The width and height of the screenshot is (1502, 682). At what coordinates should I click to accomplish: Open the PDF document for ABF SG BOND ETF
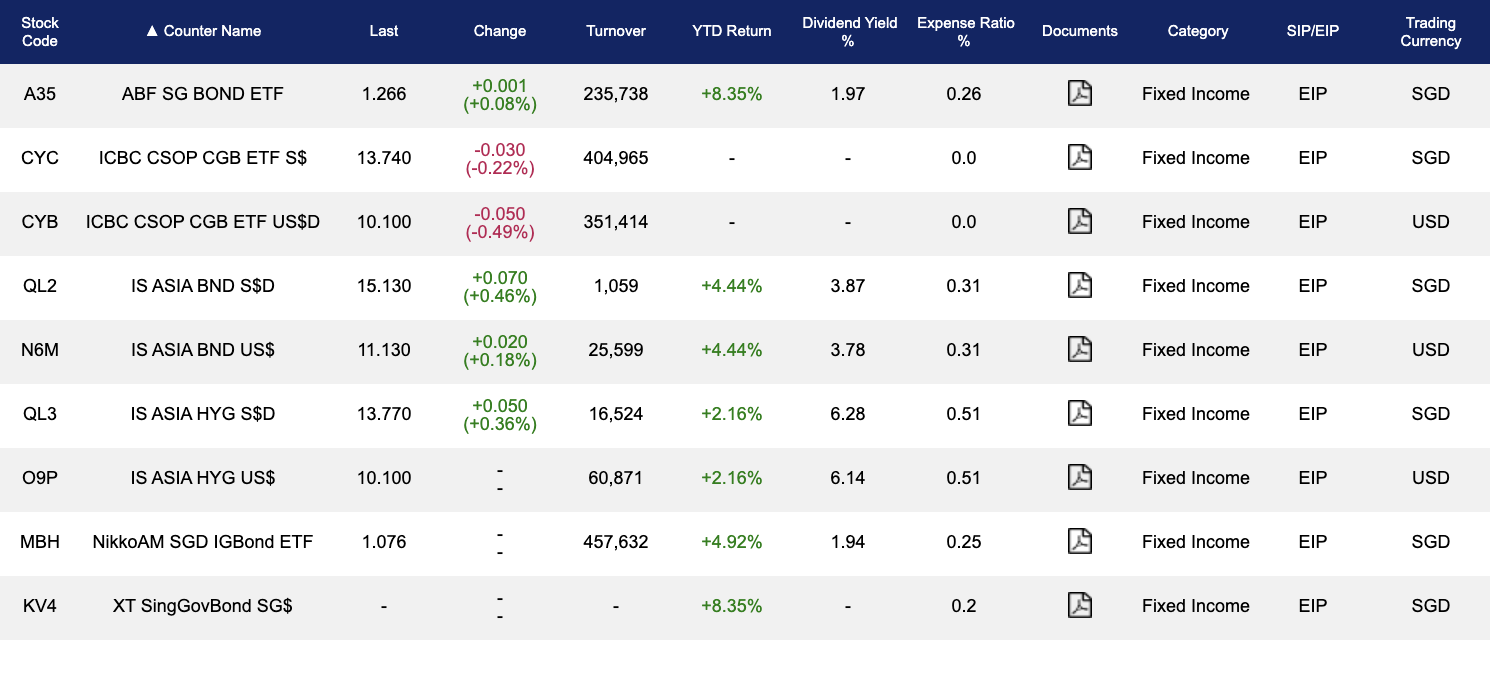[x=1079, y=94]
